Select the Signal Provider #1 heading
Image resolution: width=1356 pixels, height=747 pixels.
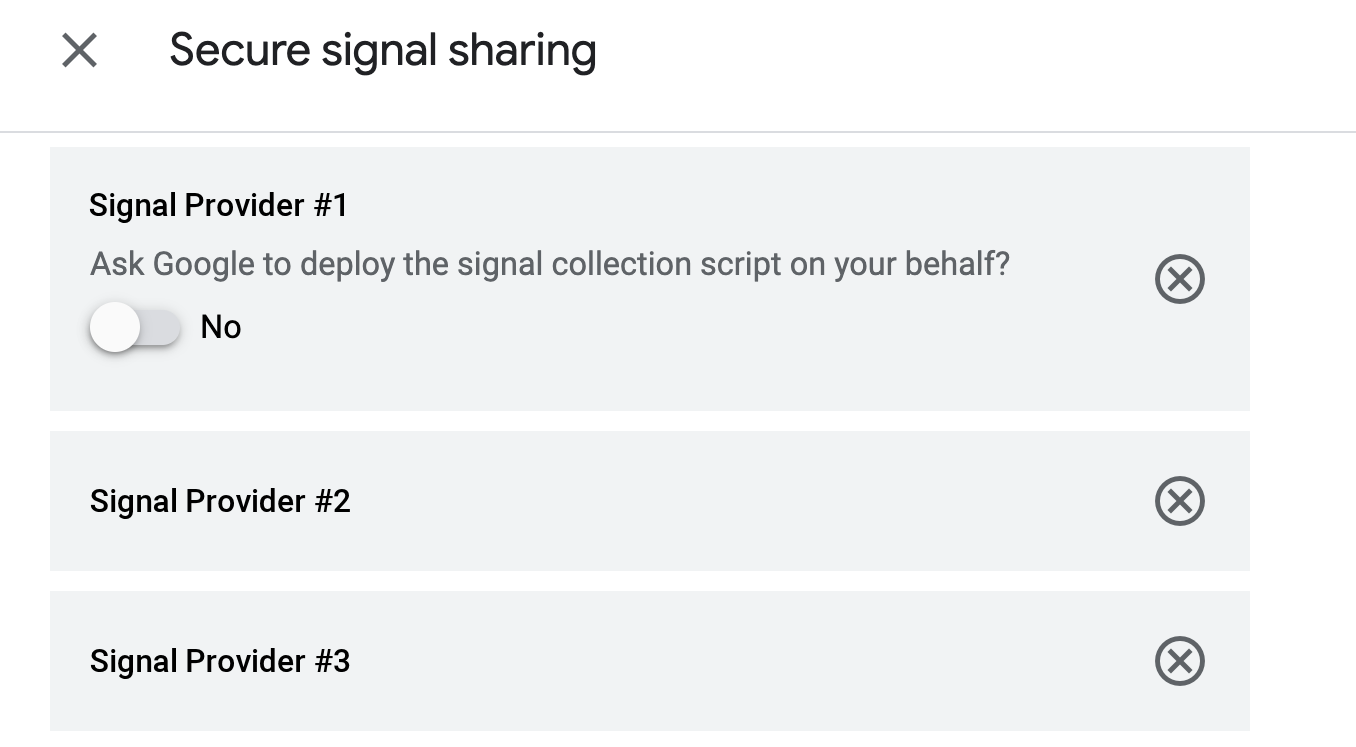(219, 205)
